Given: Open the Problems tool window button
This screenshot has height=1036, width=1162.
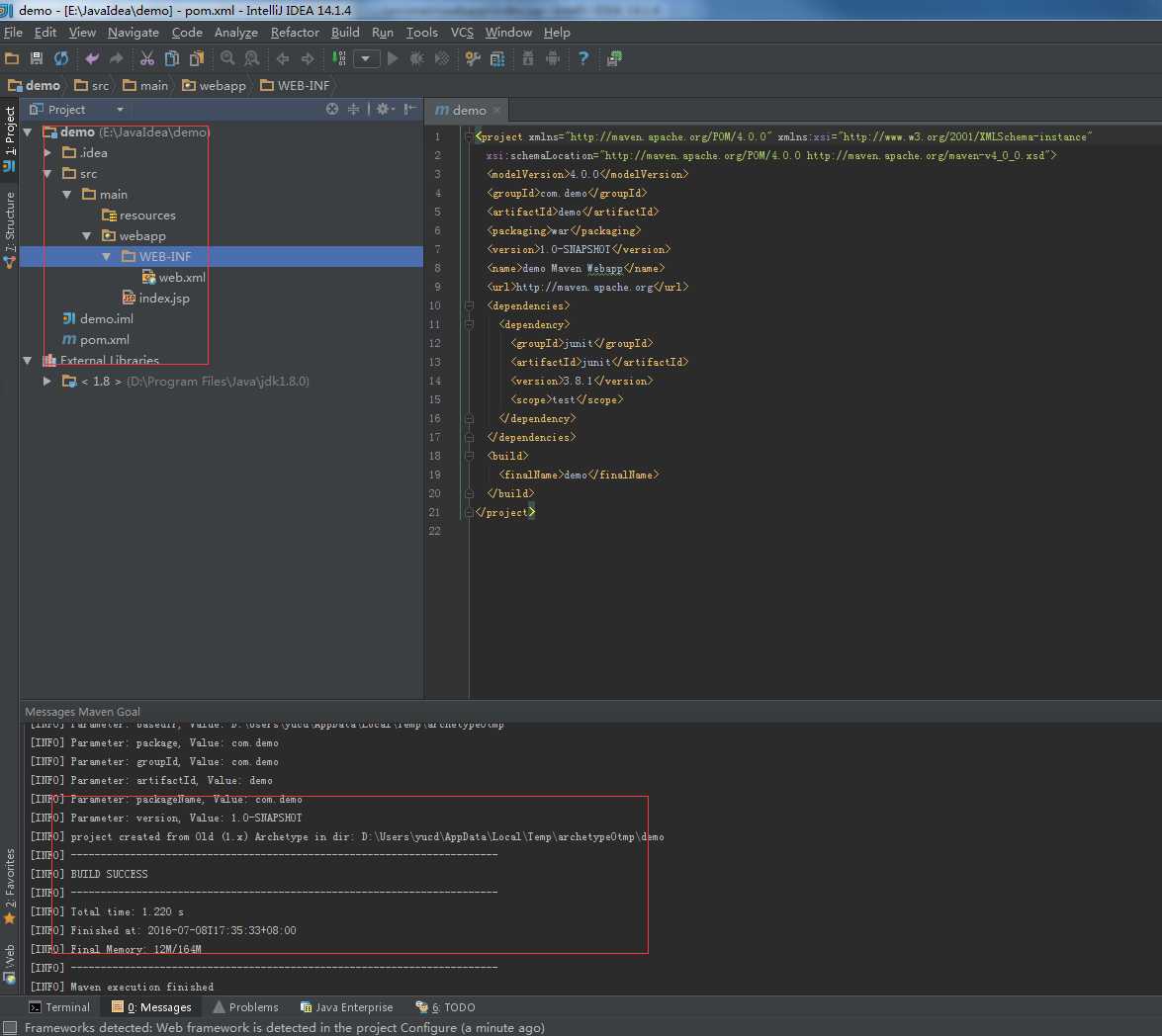Looking at the screenshot, I should tap(245, 1007).
